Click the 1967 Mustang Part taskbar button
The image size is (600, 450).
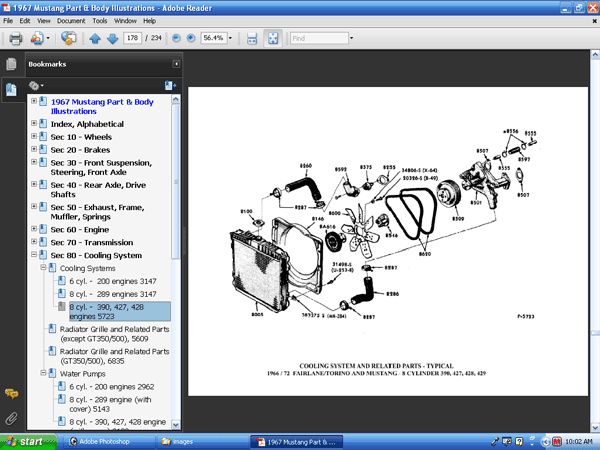coord(297,442)
